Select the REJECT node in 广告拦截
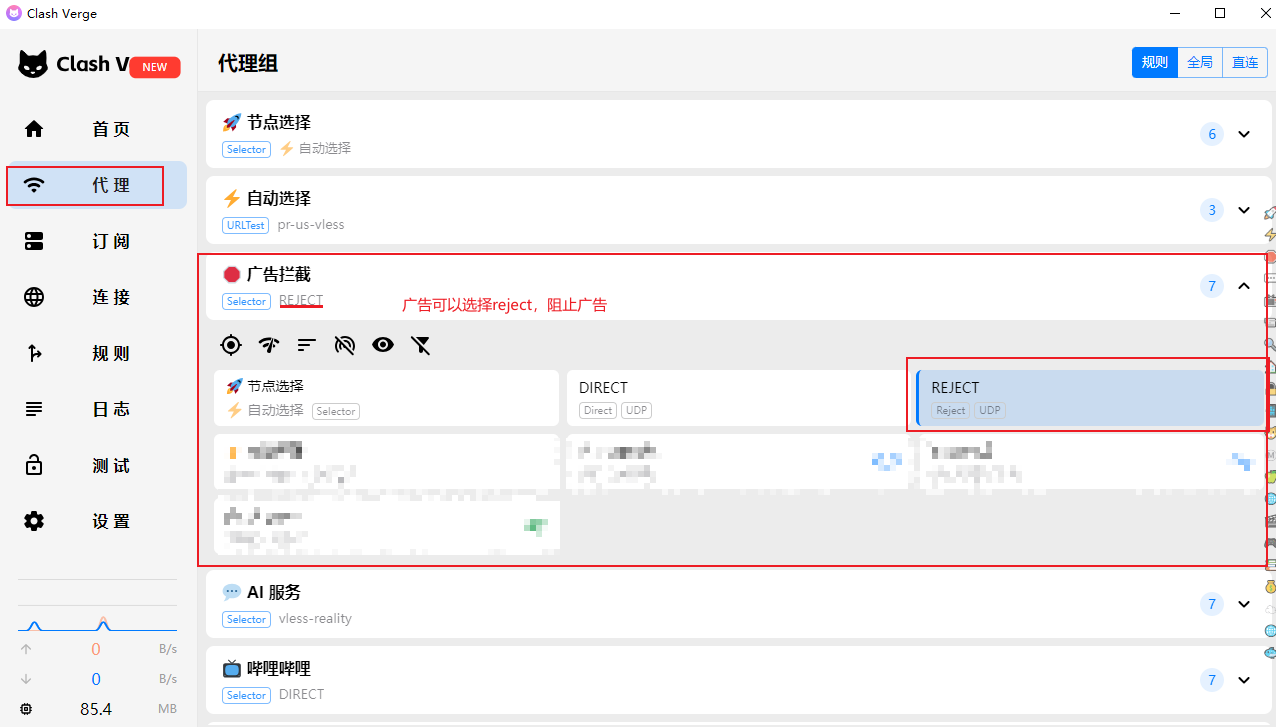 tap(1090, 398)
